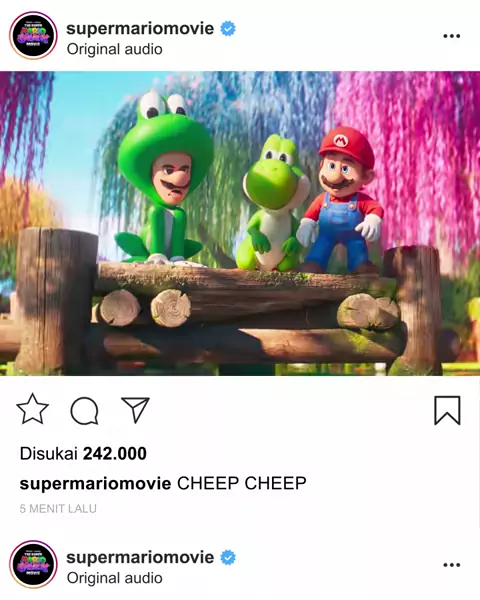Tap verified badge beside first supermariomovie name
Viewport: 480px width, 600px height.
click(x=228, y=29)
